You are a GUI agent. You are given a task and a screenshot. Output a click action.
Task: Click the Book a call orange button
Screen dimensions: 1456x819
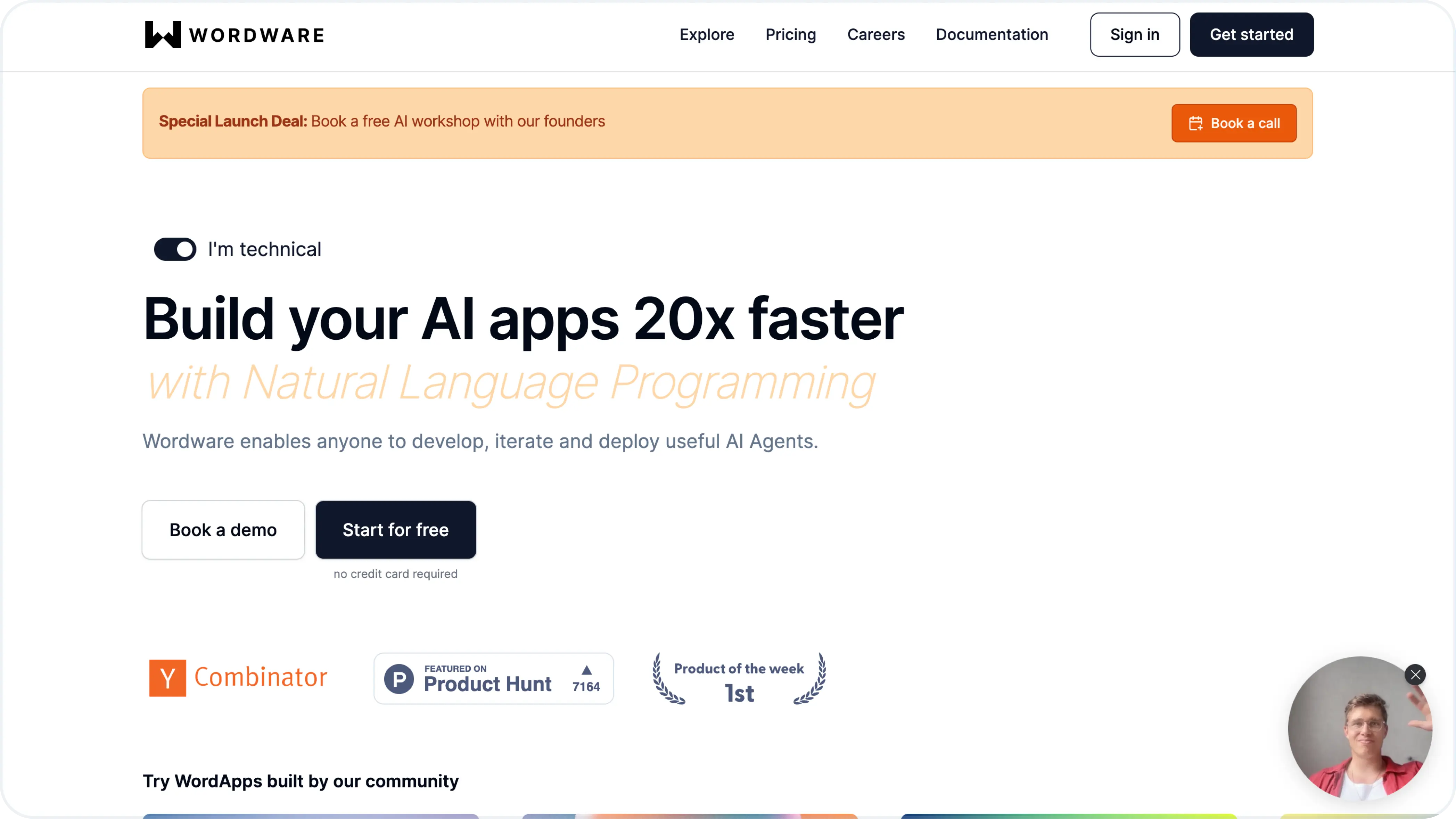click(x=1234, y=122)
